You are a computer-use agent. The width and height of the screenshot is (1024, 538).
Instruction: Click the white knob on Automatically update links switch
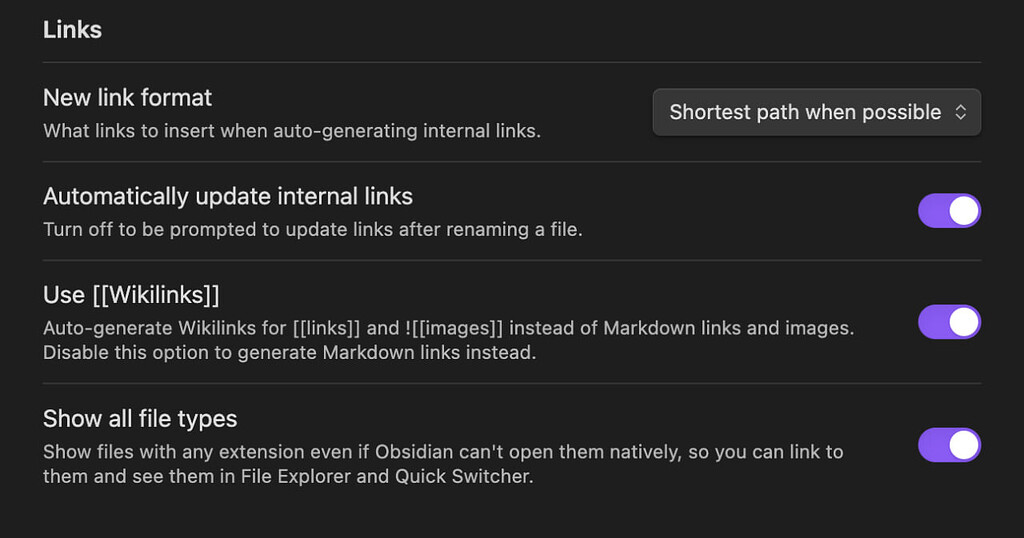(x=963, y=211)
